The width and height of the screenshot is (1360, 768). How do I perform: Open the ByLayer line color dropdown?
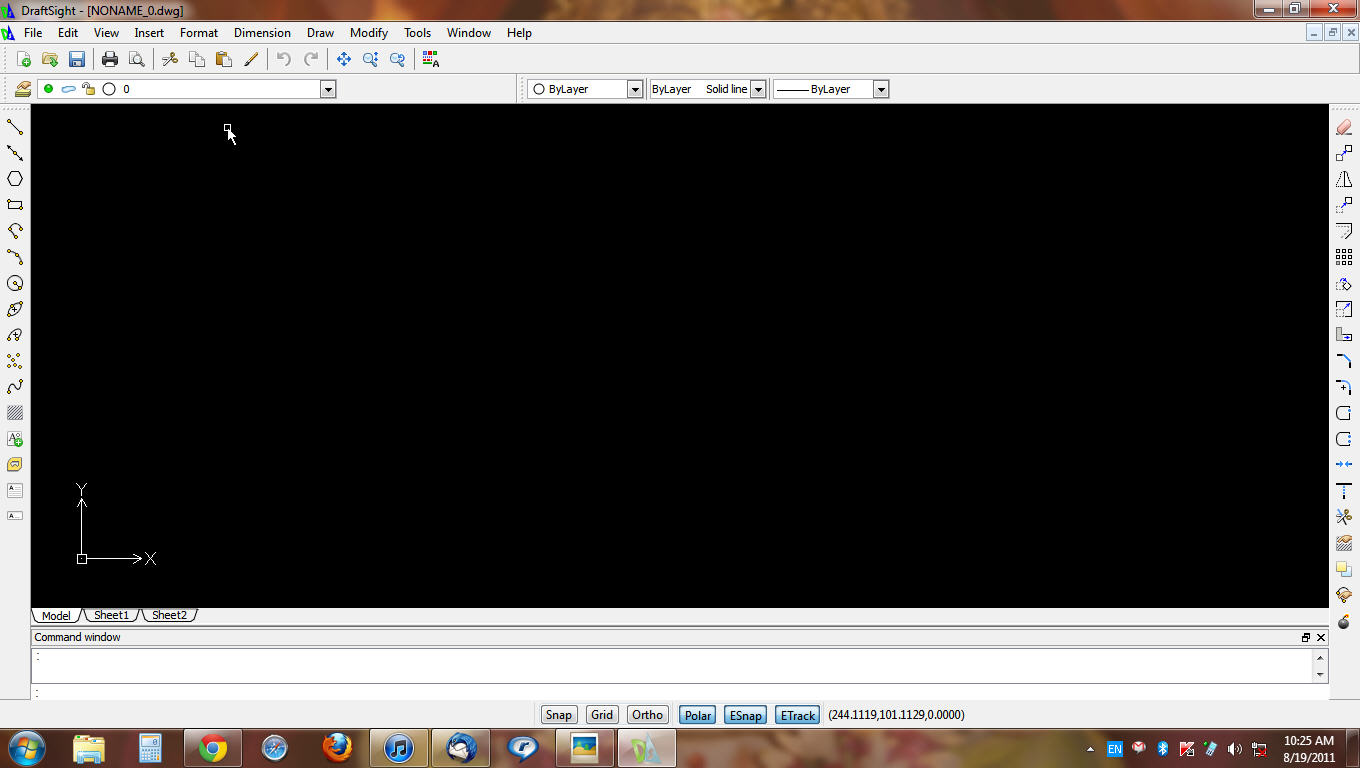(634, 89)
